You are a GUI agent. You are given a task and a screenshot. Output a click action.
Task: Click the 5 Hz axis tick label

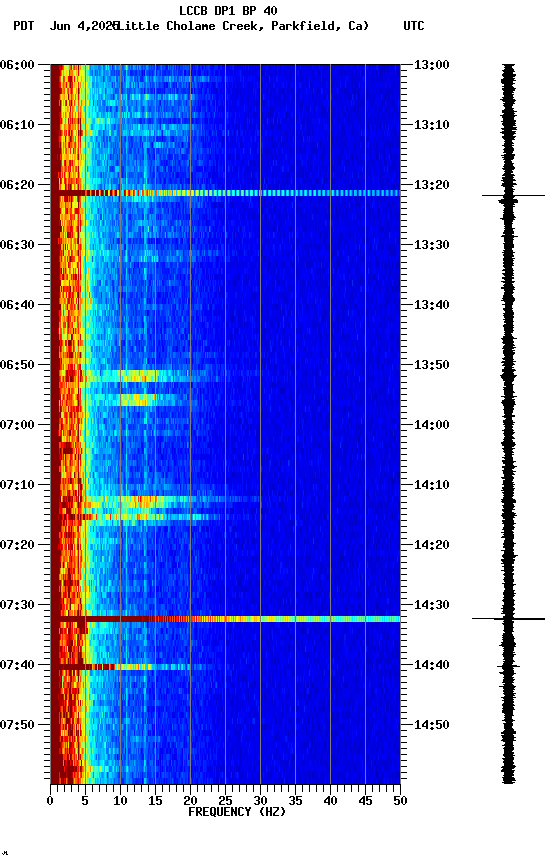[85, 801]
